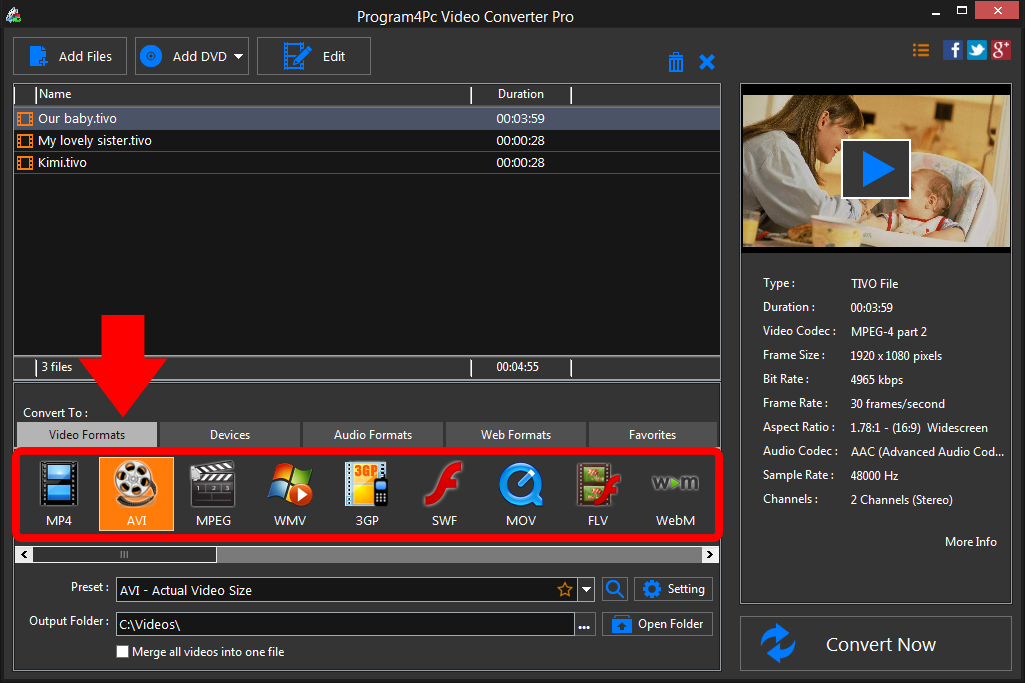The height and width of the screenshot is (683, 1025).
Task: Pick the MOV QuickTime format
Action: coord(521,493)
